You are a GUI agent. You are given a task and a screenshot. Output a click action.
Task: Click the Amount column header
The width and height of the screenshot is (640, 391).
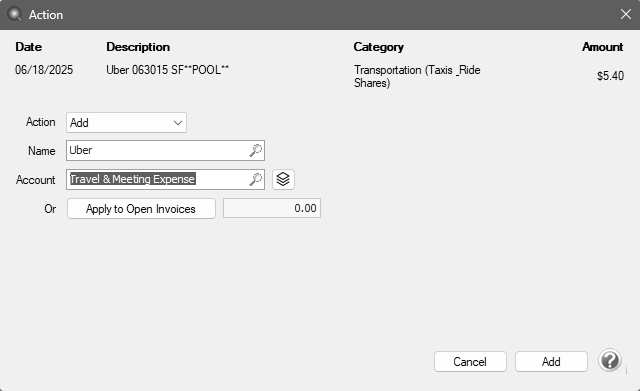tap(602, 47)
